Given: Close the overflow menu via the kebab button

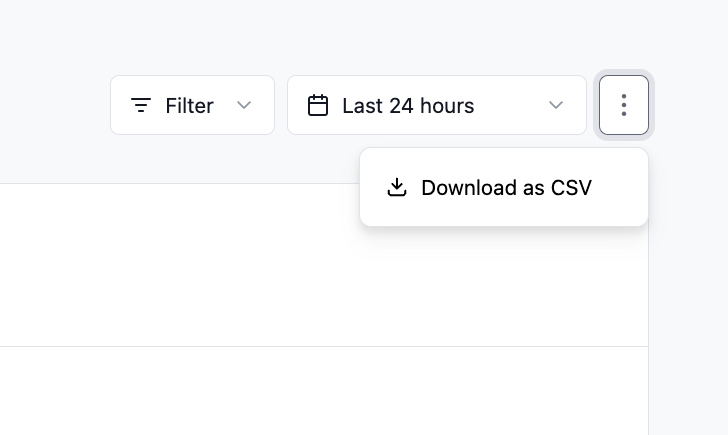Looking at the screenshot, I should click(x=624, y=105).
